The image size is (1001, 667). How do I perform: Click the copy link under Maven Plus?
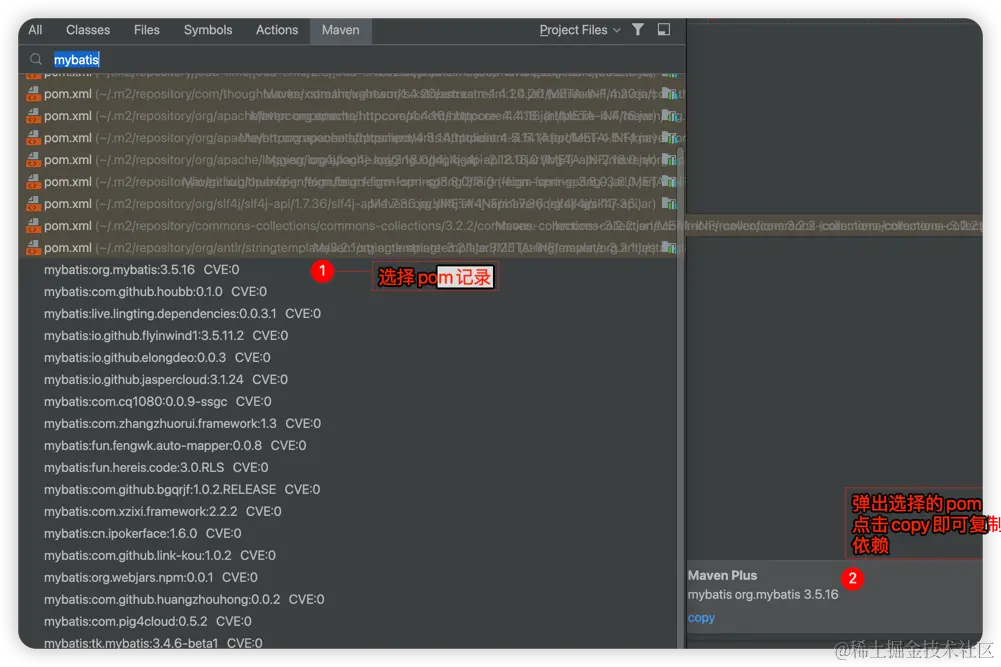coord(701,617)
